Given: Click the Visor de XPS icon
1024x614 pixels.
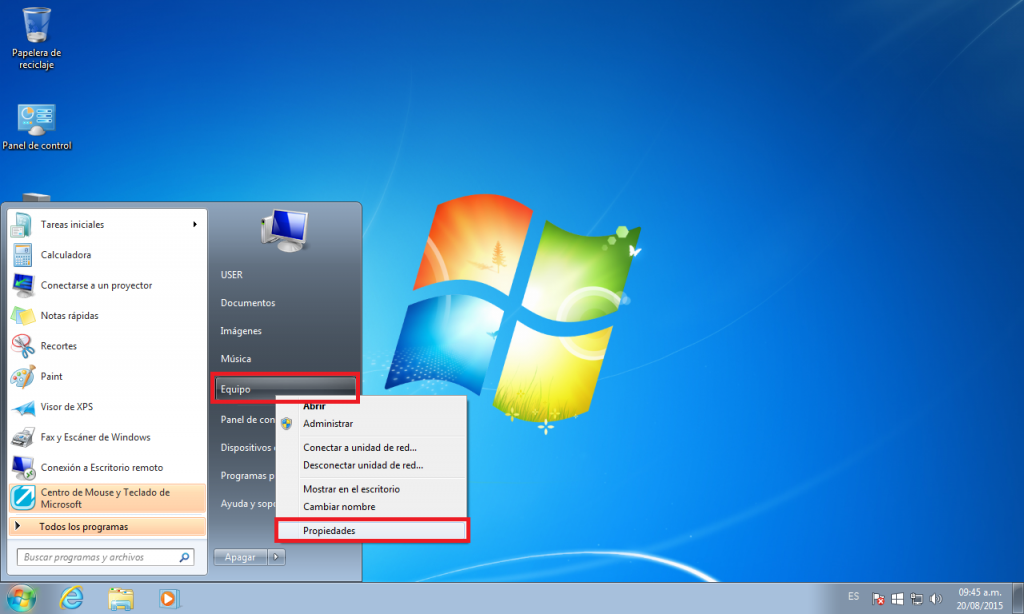Looking at the screenshot, I should (23, 407).
